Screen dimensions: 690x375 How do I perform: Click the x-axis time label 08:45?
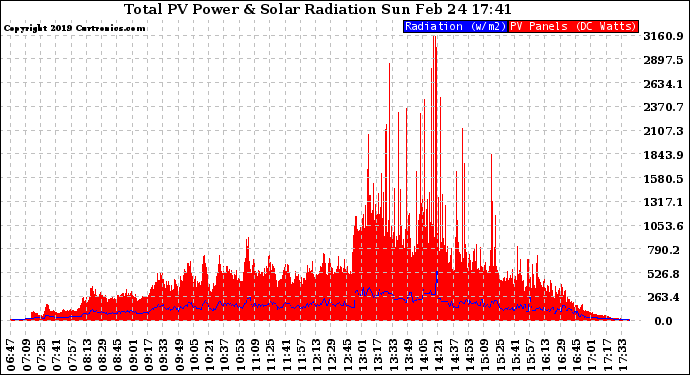click(118, 355)
